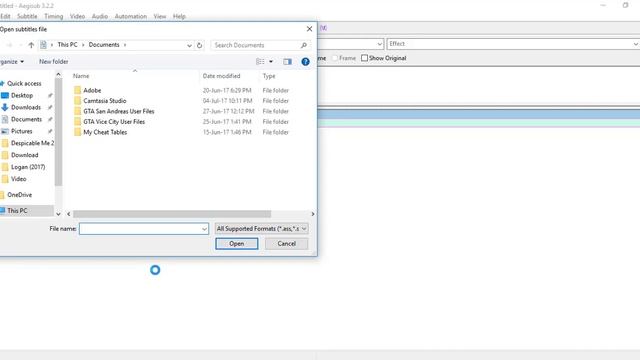Open the Timing menu
This screenshot has height=360, width=640.
pyautogui.click(x=53, y=16)
